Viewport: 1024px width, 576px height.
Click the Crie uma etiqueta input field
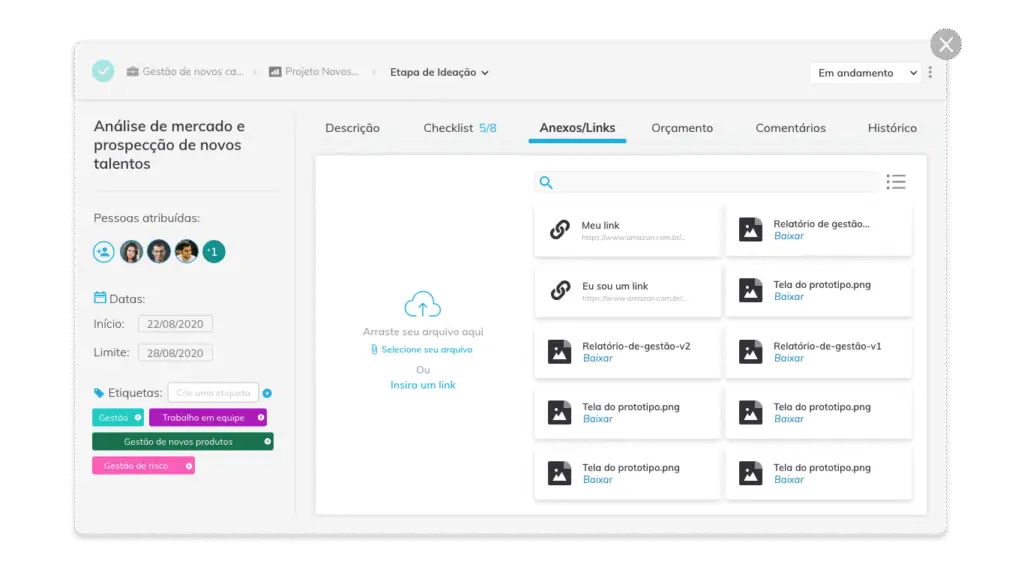click(x=213, y=393)
